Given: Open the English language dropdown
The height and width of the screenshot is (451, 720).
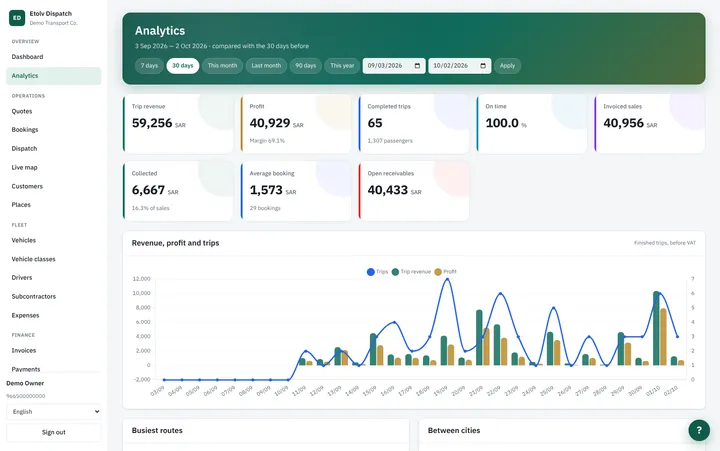Looking at the screenshot, I should pos(54,412).
